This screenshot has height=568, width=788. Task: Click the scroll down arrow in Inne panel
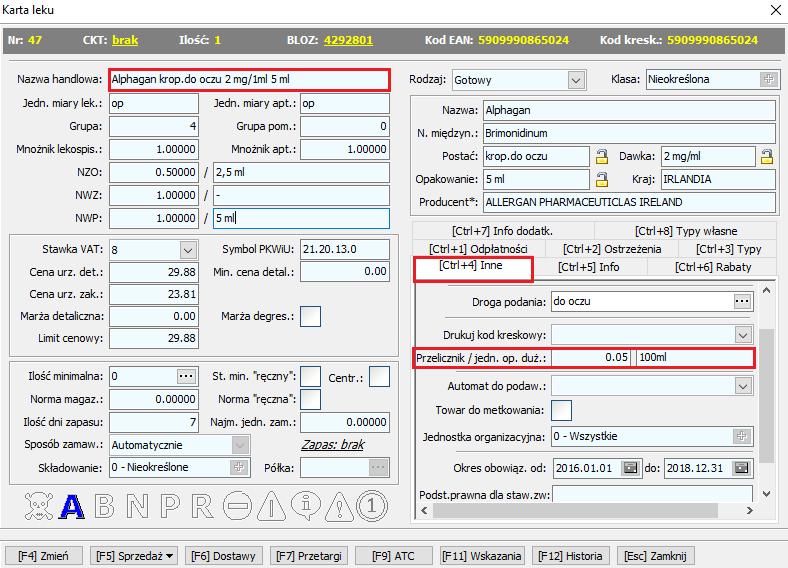766,494
